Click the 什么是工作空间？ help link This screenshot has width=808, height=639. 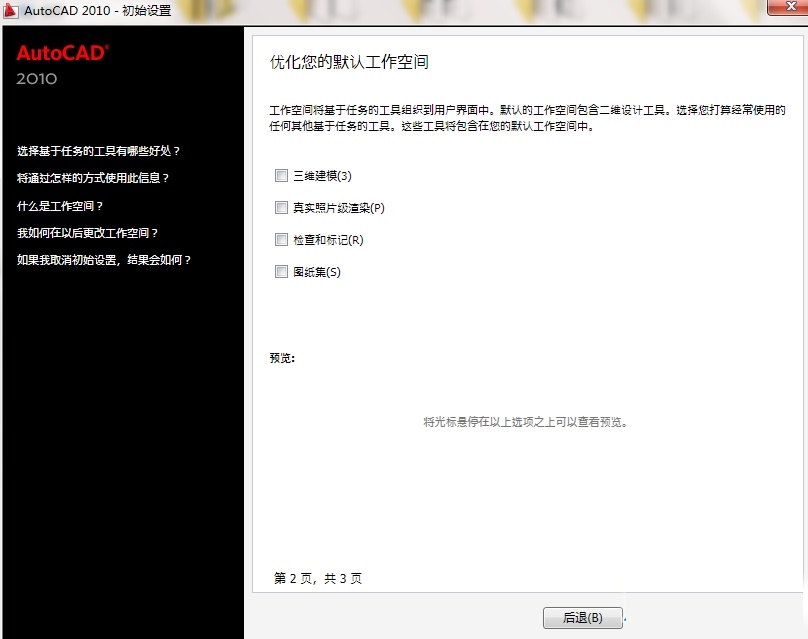pyautogui.click(x=60, y=206)
